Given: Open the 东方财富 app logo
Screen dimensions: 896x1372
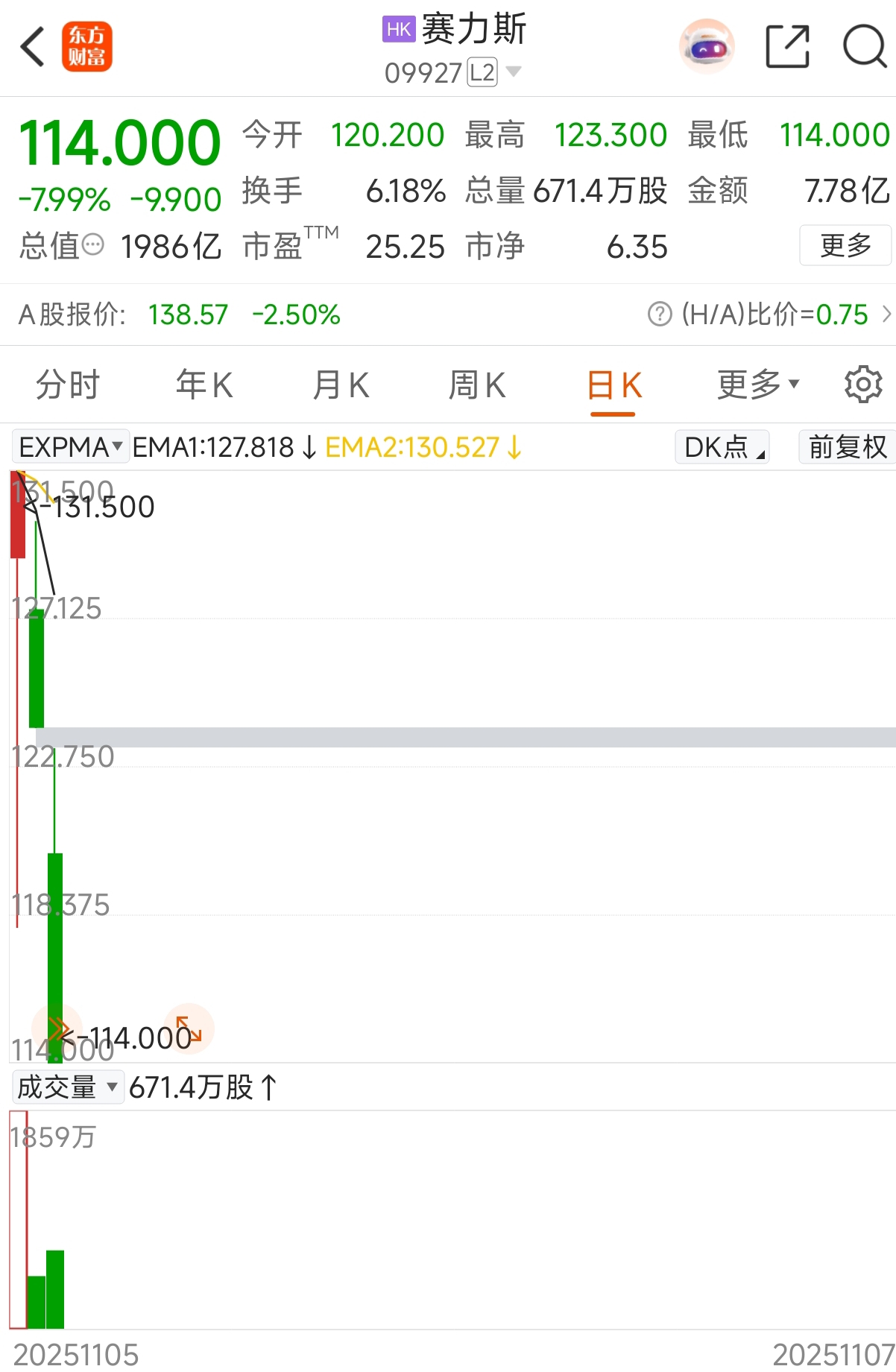Looking at the screenshot, I should tap(87, 47).
